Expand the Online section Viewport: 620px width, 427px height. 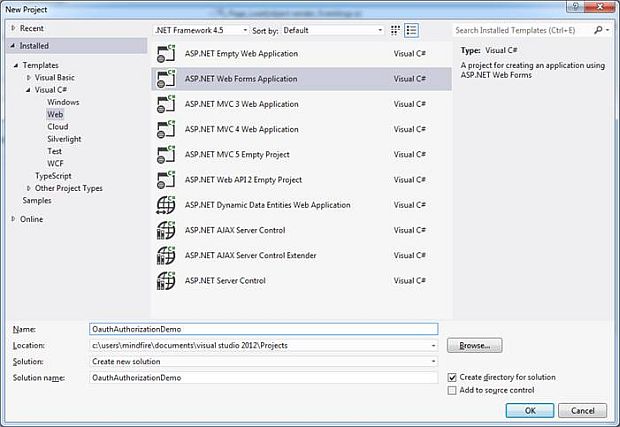tap(13, 219)
